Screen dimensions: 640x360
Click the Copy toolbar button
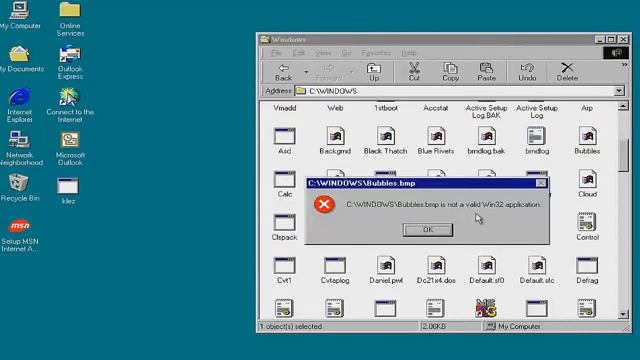[451, 72]
